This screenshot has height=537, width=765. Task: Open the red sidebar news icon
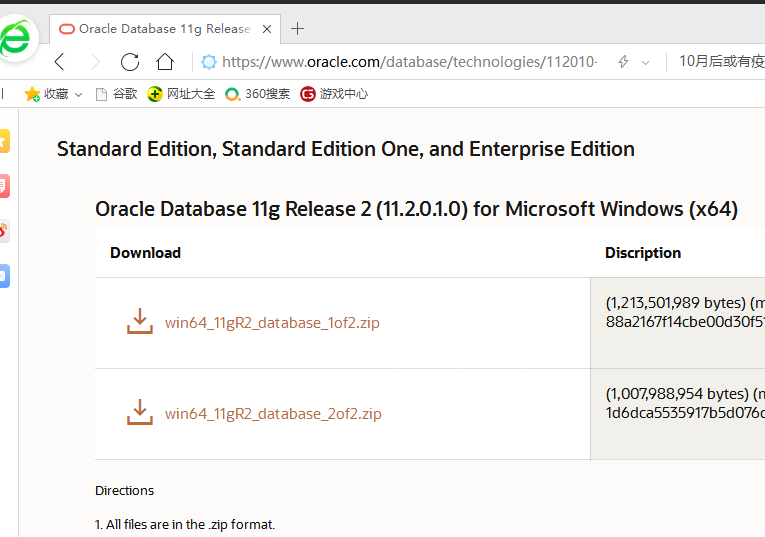click(x=4, y=186)
